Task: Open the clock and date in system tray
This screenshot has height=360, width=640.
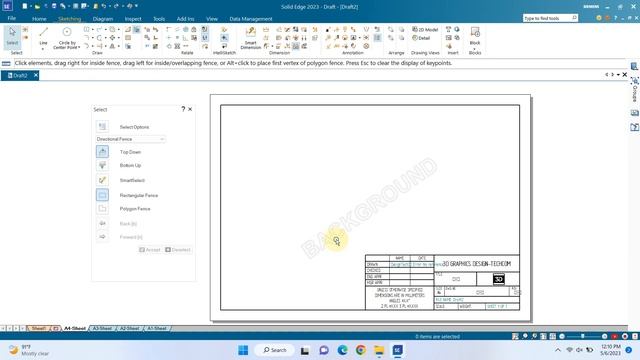Action: (610, 350)
